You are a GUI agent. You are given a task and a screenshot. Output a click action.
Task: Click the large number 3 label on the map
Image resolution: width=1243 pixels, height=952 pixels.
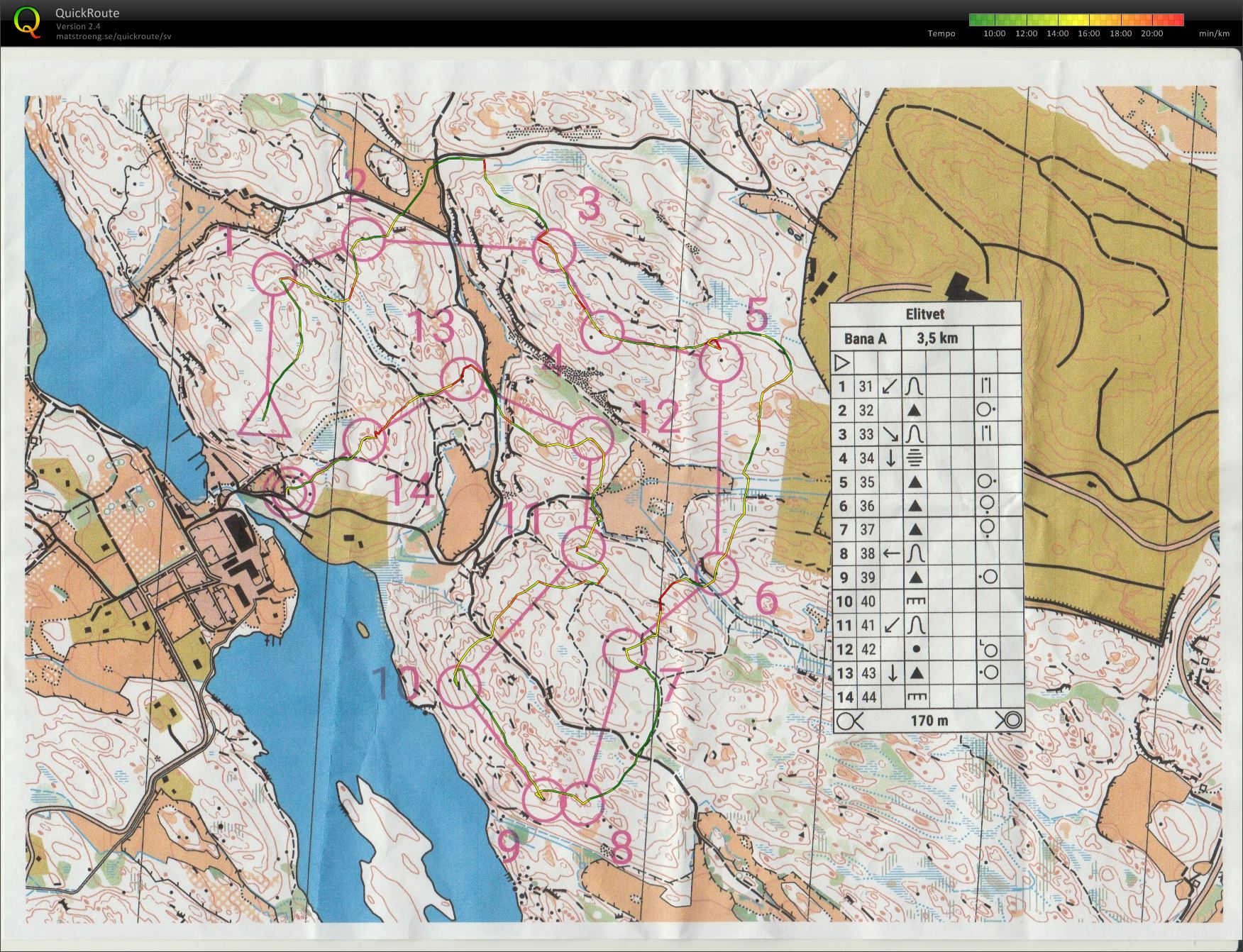point(590,205)
